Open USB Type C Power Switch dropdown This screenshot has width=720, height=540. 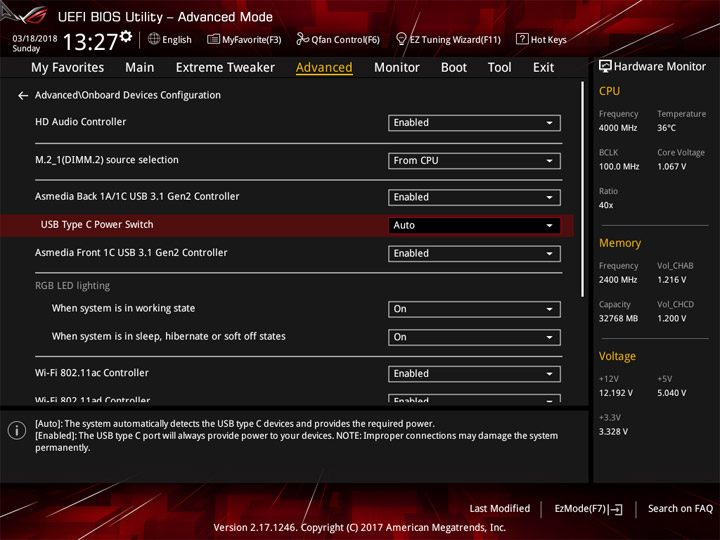[x=474, y=225]
